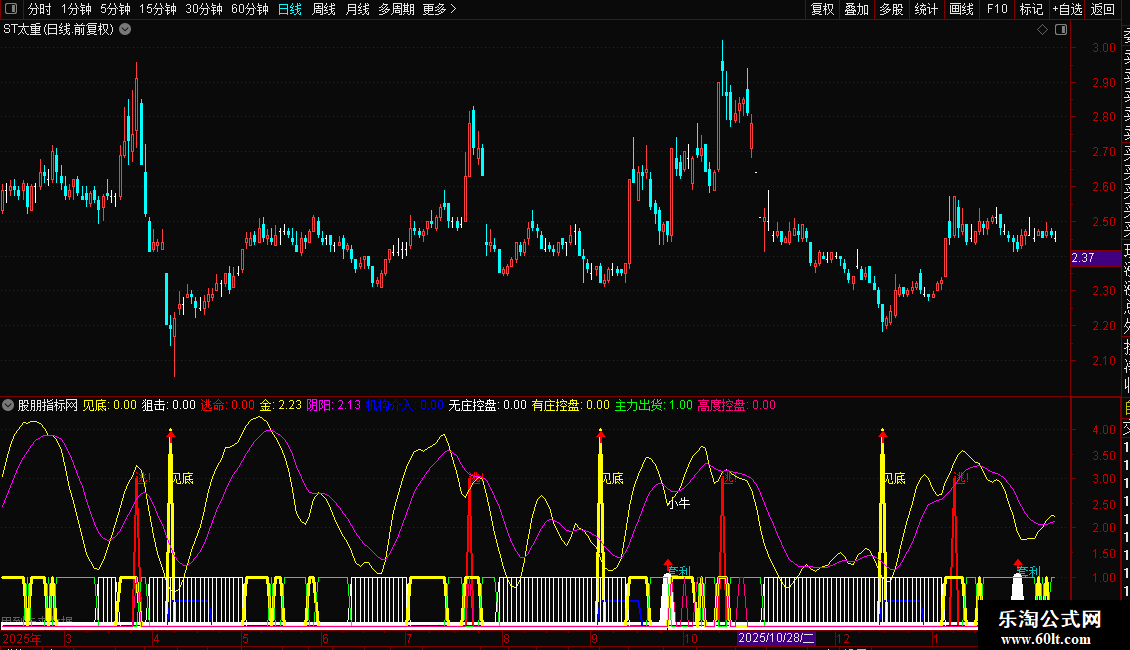Select the 5分钟 period
This screenshot has width=1130, height=650.
tap(115, 9)
